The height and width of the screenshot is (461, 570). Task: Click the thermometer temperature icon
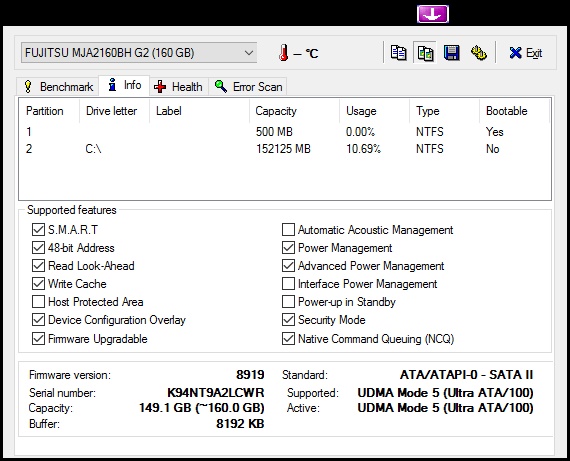pyautogui.click(x=284, y=53)
